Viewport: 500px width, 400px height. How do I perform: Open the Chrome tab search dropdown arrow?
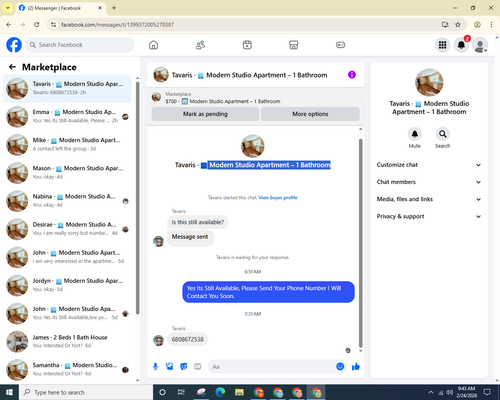coord(8,8)
